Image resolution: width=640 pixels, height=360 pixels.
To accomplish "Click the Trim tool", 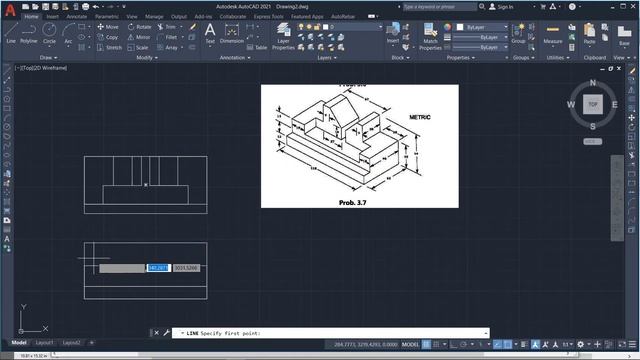I will [x=167, y=27].
